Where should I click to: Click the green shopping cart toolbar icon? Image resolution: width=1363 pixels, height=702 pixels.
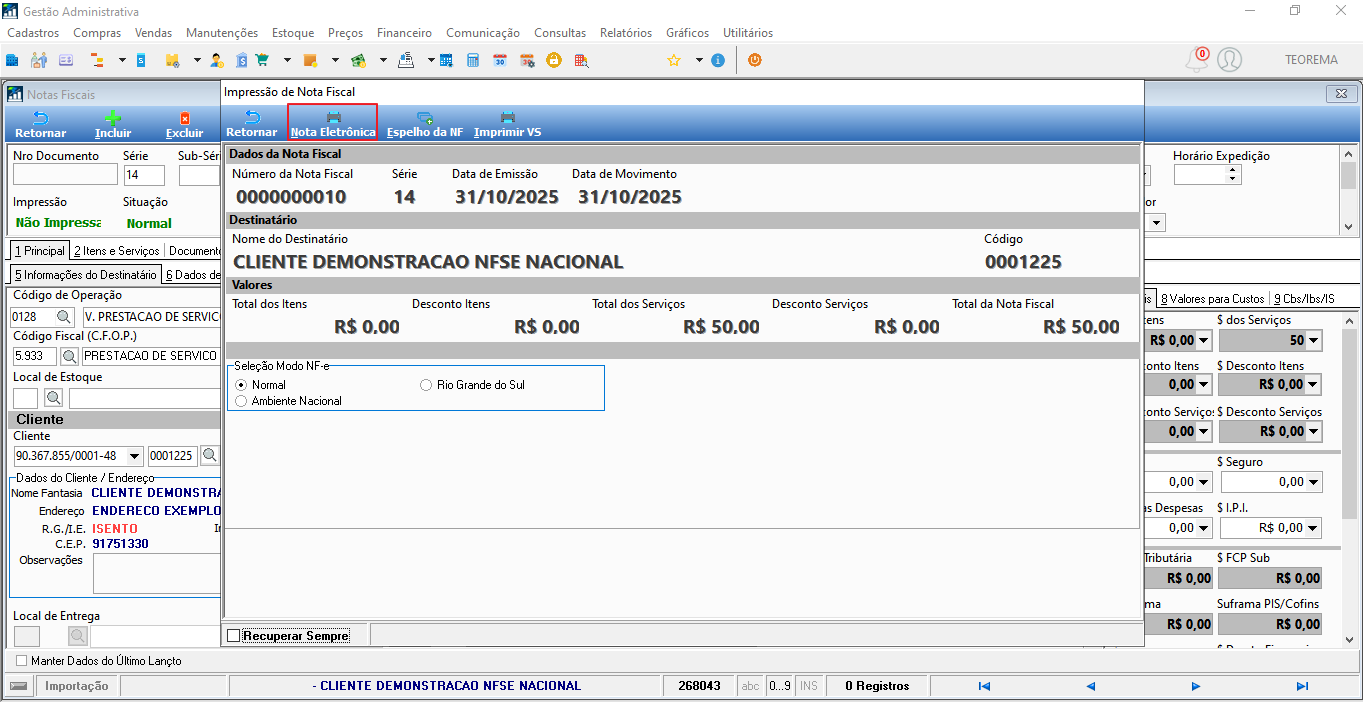click(x=262, y=60)
